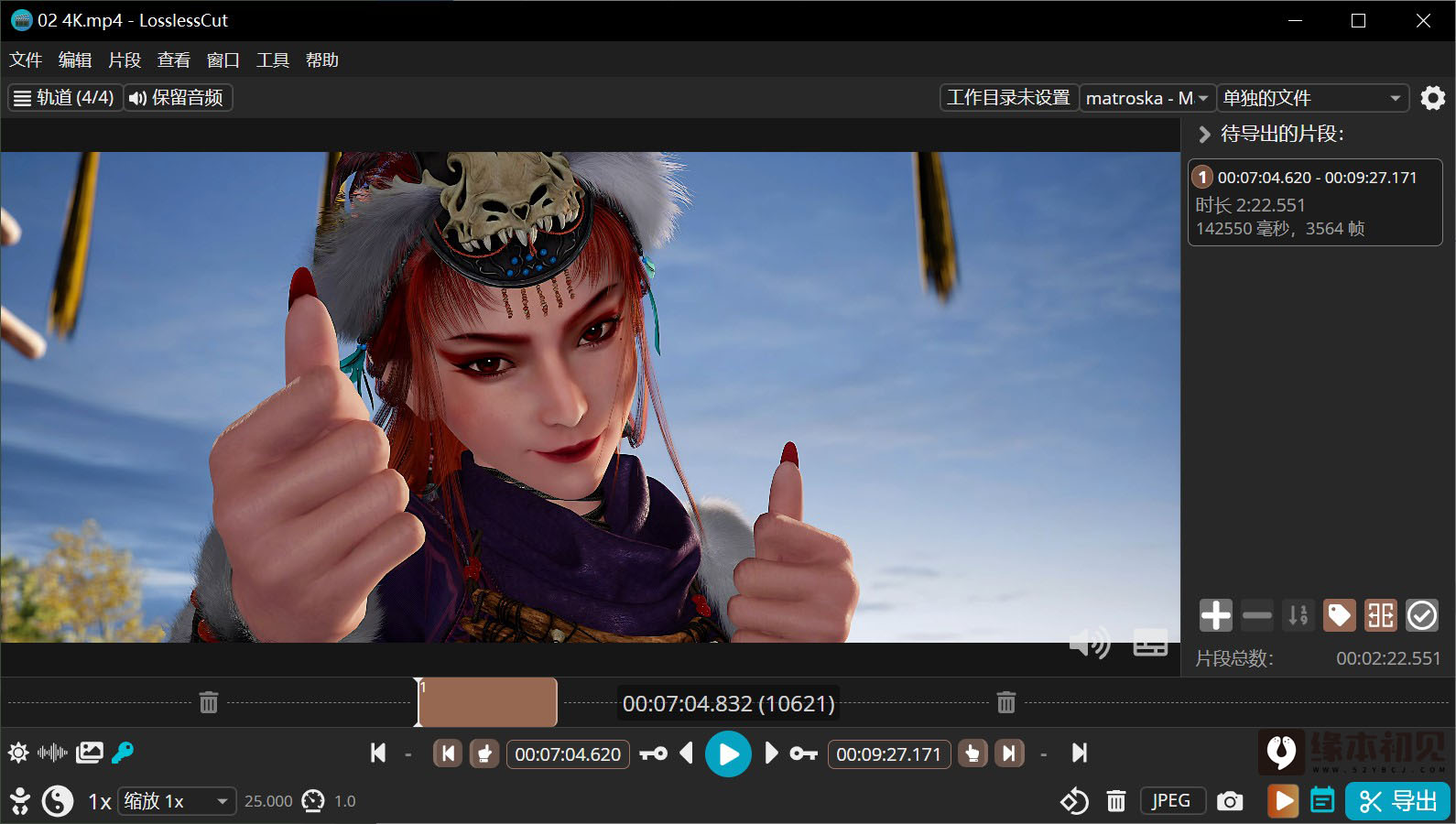Toggle the brightness sun icon
Viewport: 1456px width, 824px height.
18,753
